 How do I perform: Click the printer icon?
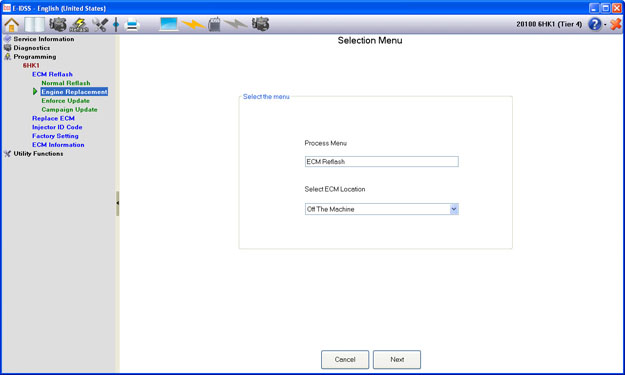[x=132, y=25]
